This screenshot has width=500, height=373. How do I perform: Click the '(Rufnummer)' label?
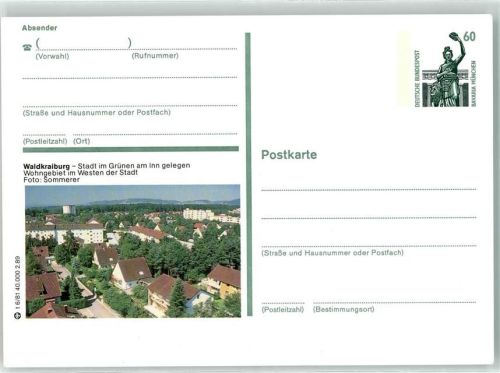155,56
